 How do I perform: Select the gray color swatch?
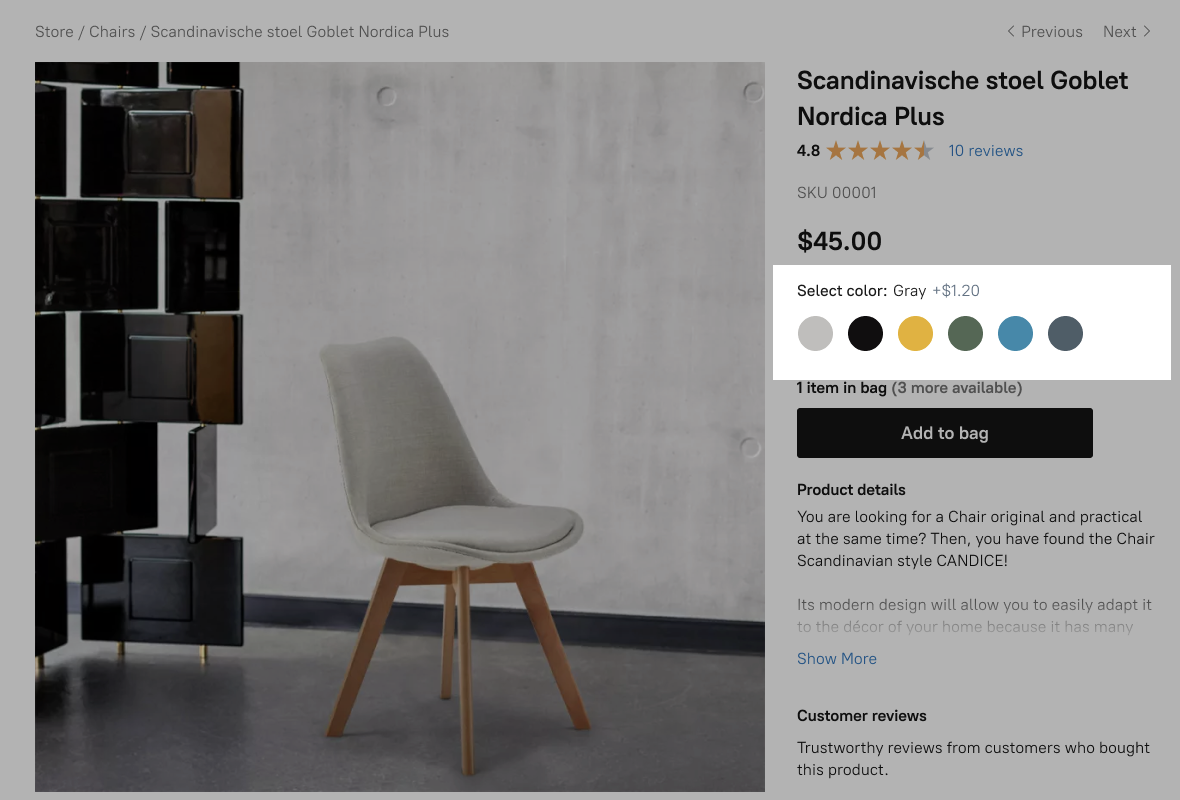pyautogui.click(x=815, y=333)
